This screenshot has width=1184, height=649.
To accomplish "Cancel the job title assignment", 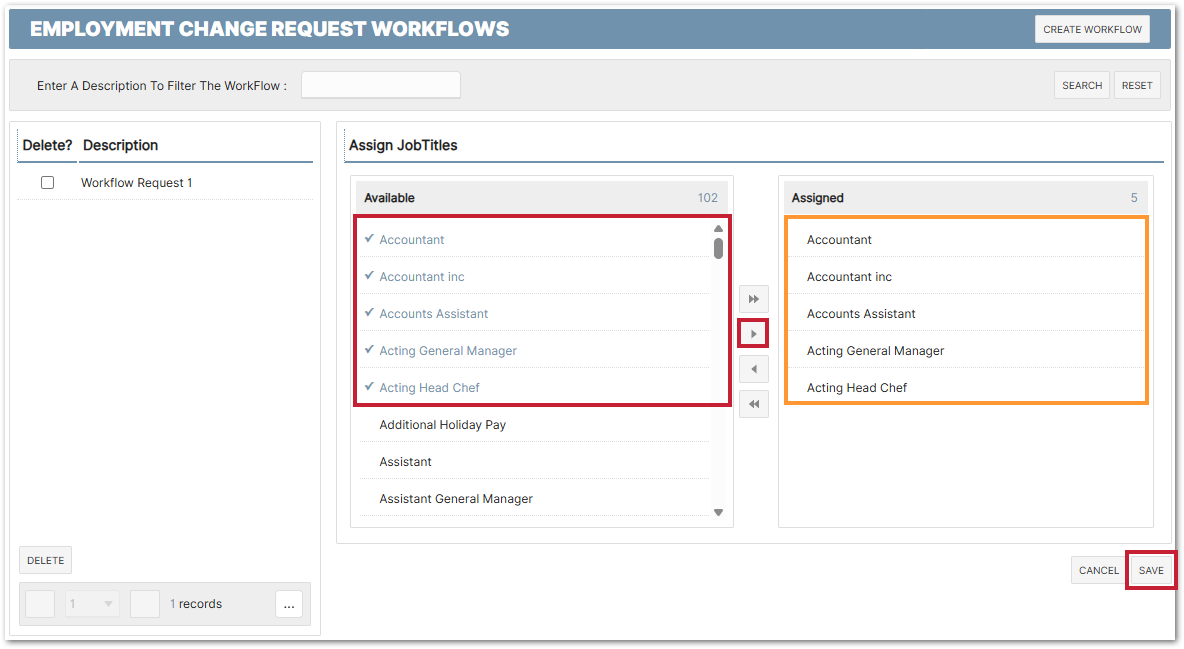I will pyautogui.click(x=1098, y=570).
